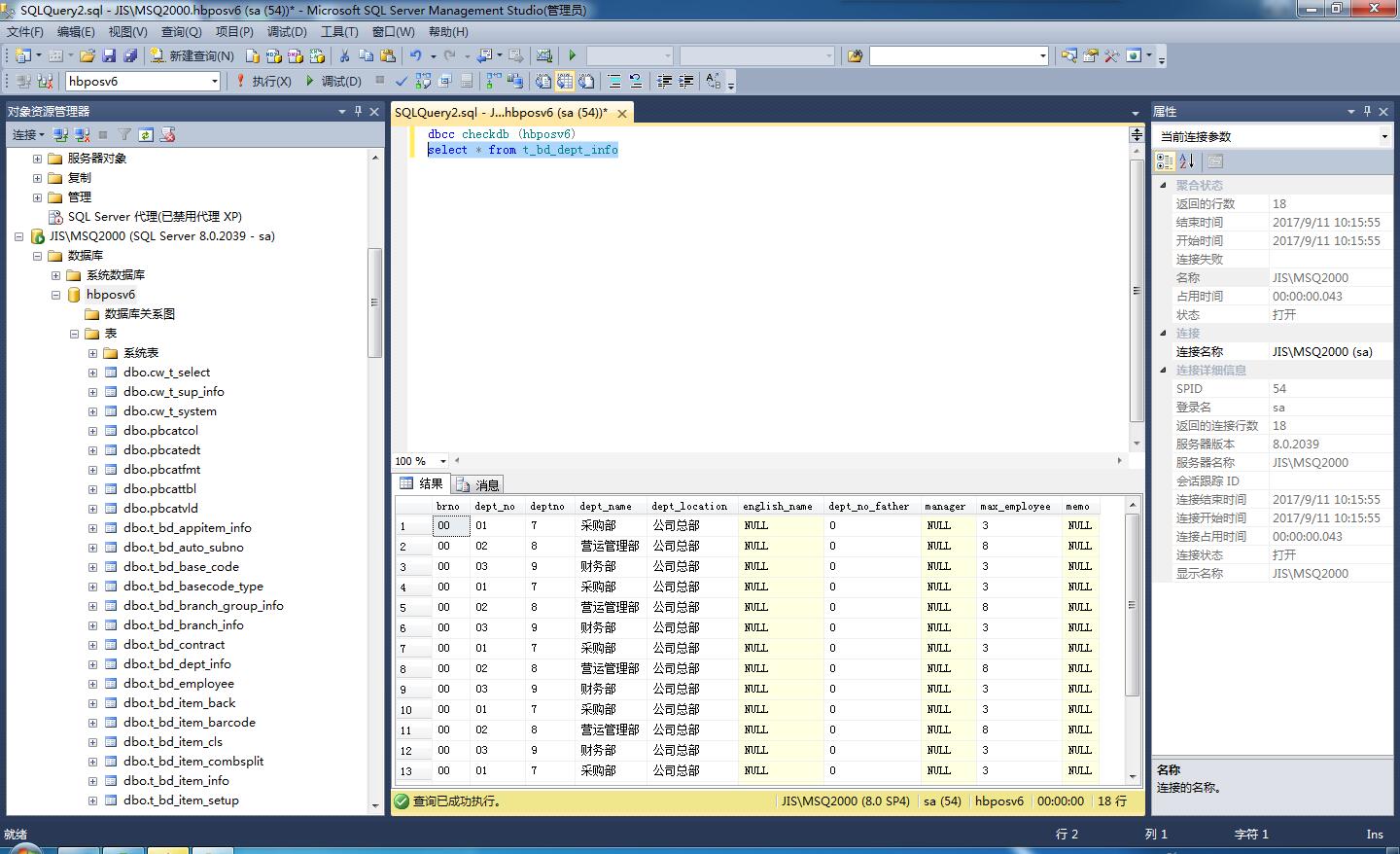
Task: Run the query with 执行(X)
Action: point(263,81)
